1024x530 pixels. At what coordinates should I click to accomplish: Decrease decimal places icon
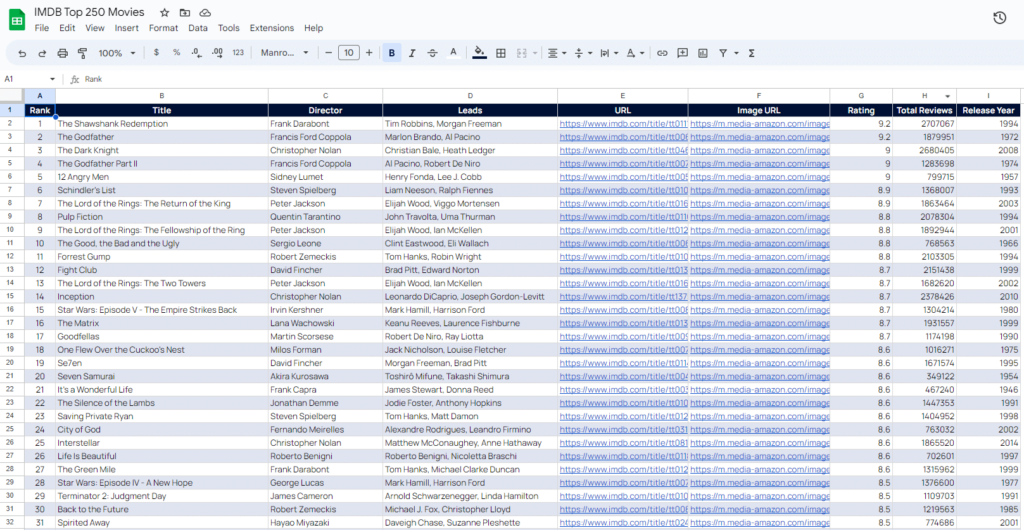click(x=197, y=53)
